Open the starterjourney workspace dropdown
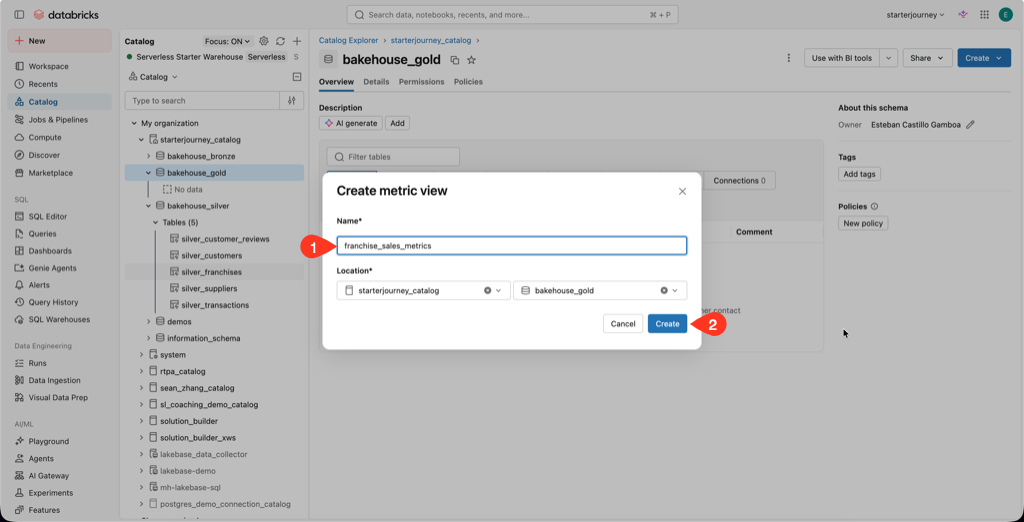Image resolution: width=1024 pixels, height=522 pixels. click(x=915, y=14)
